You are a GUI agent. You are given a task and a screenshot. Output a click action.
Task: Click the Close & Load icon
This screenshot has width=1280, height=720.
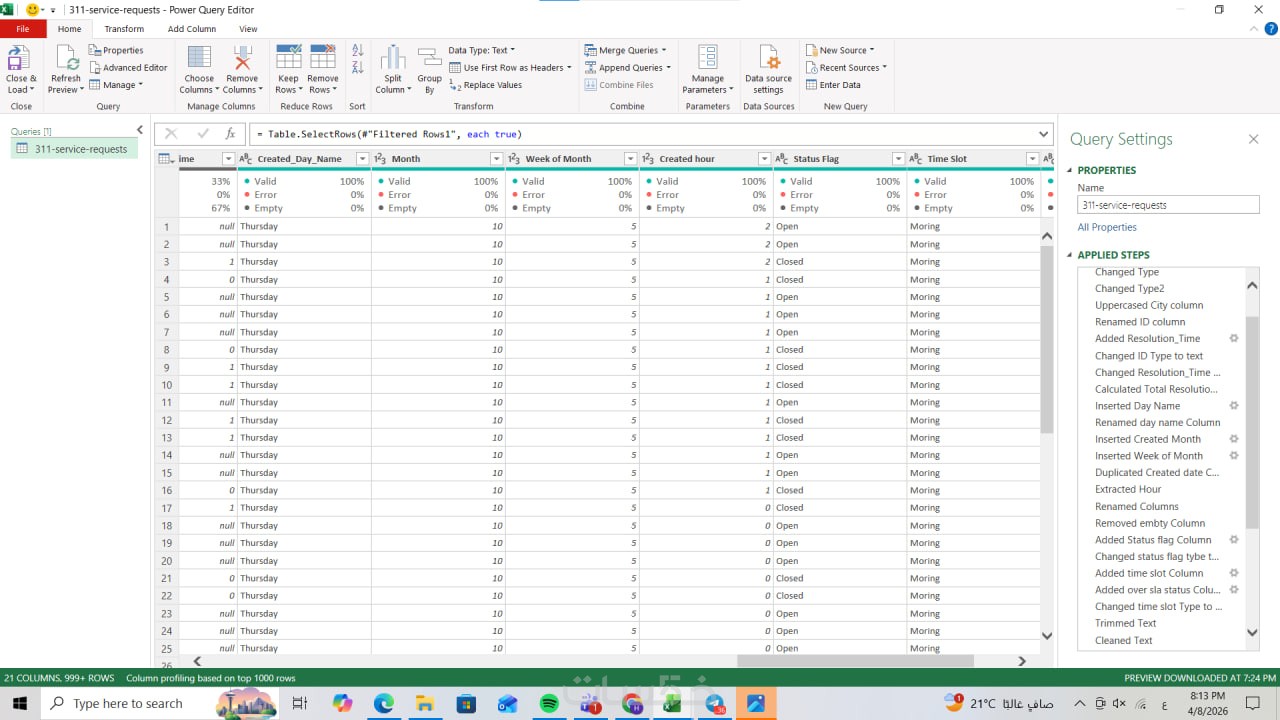[19, 58]
